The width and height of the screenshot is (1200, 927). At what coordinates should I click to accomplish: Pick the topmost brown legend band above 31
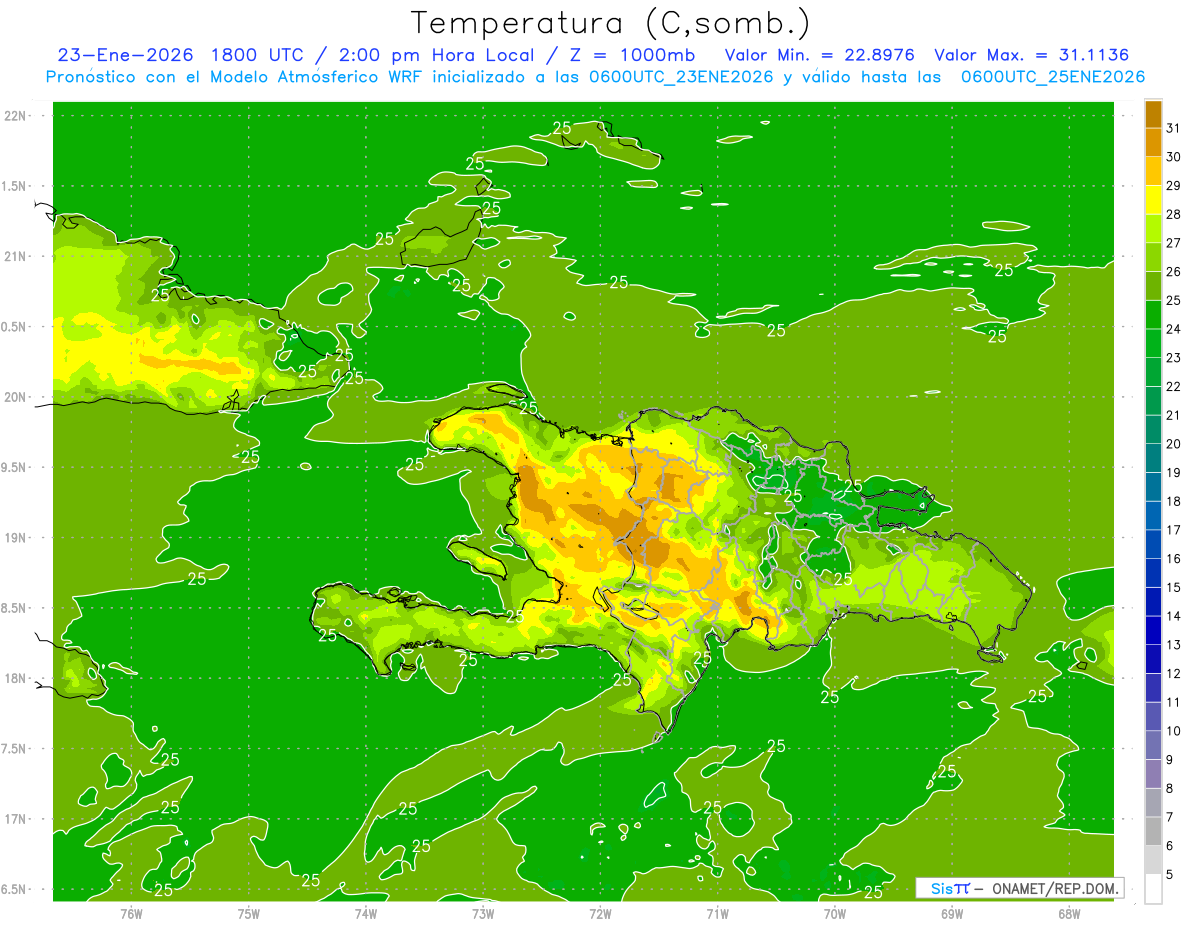[x=1153, y=114]
